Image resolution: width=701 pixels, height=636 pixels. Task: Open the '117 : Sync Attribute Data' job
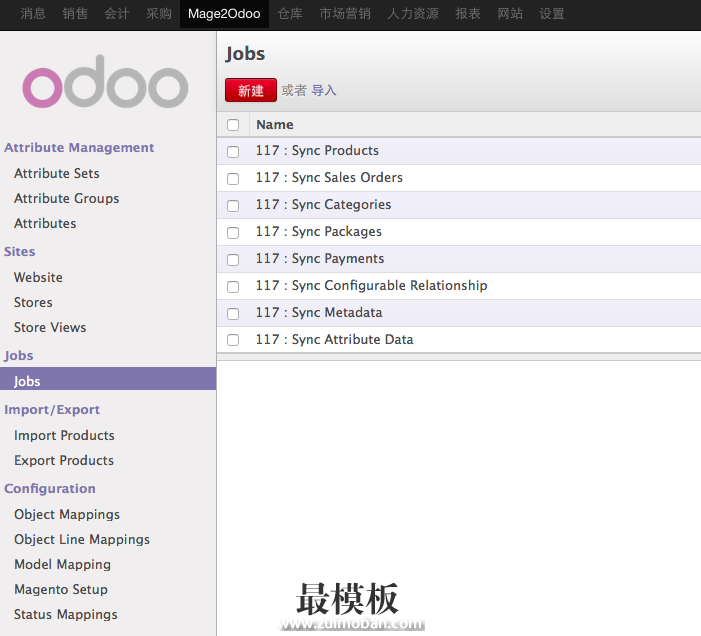334,340
